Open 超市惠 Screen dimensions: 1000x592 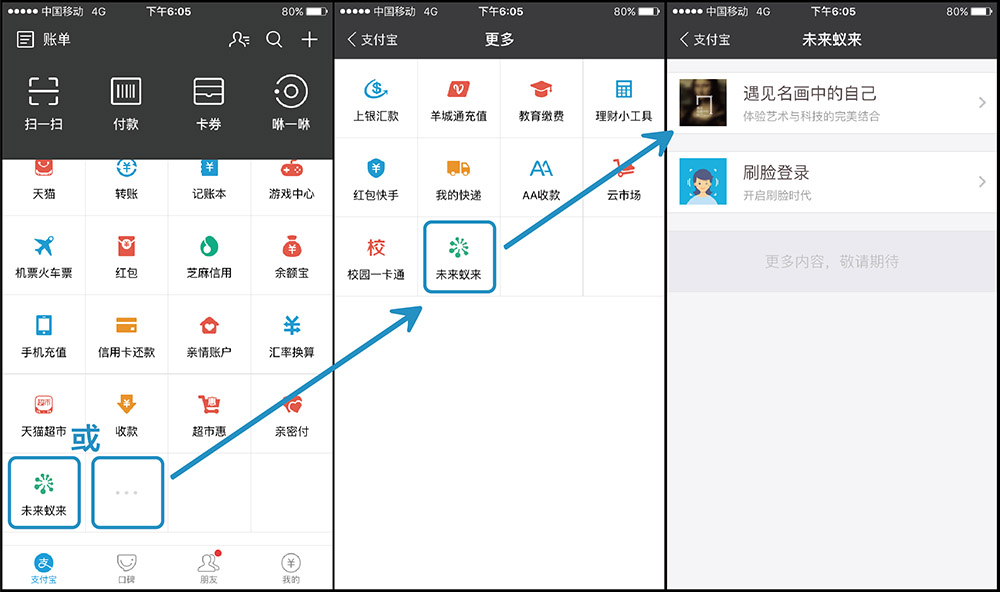click(209, 415)
